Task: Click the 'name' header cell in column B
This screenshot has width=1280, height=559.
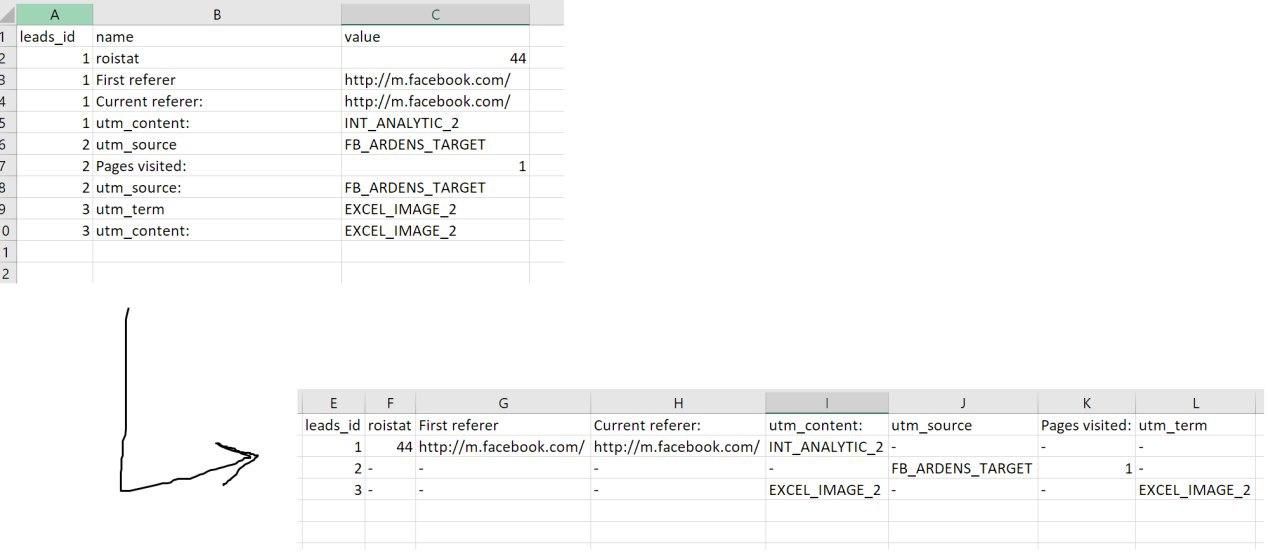Action: click(x=217, y=37)
